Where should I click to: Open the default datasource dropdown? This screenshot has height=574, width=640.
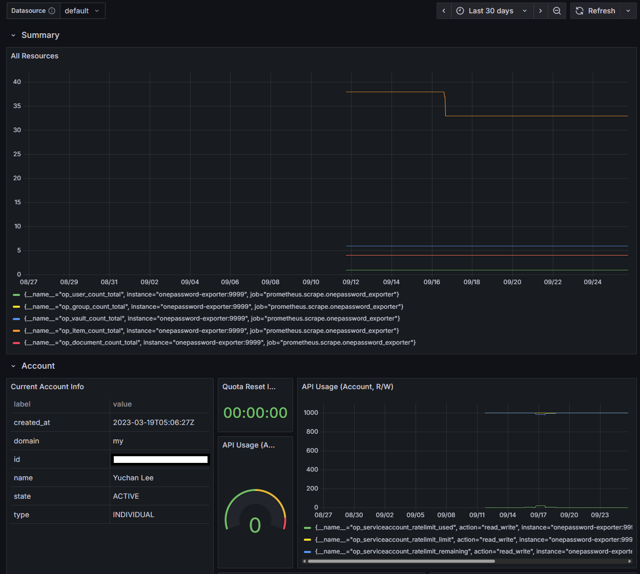82,11
